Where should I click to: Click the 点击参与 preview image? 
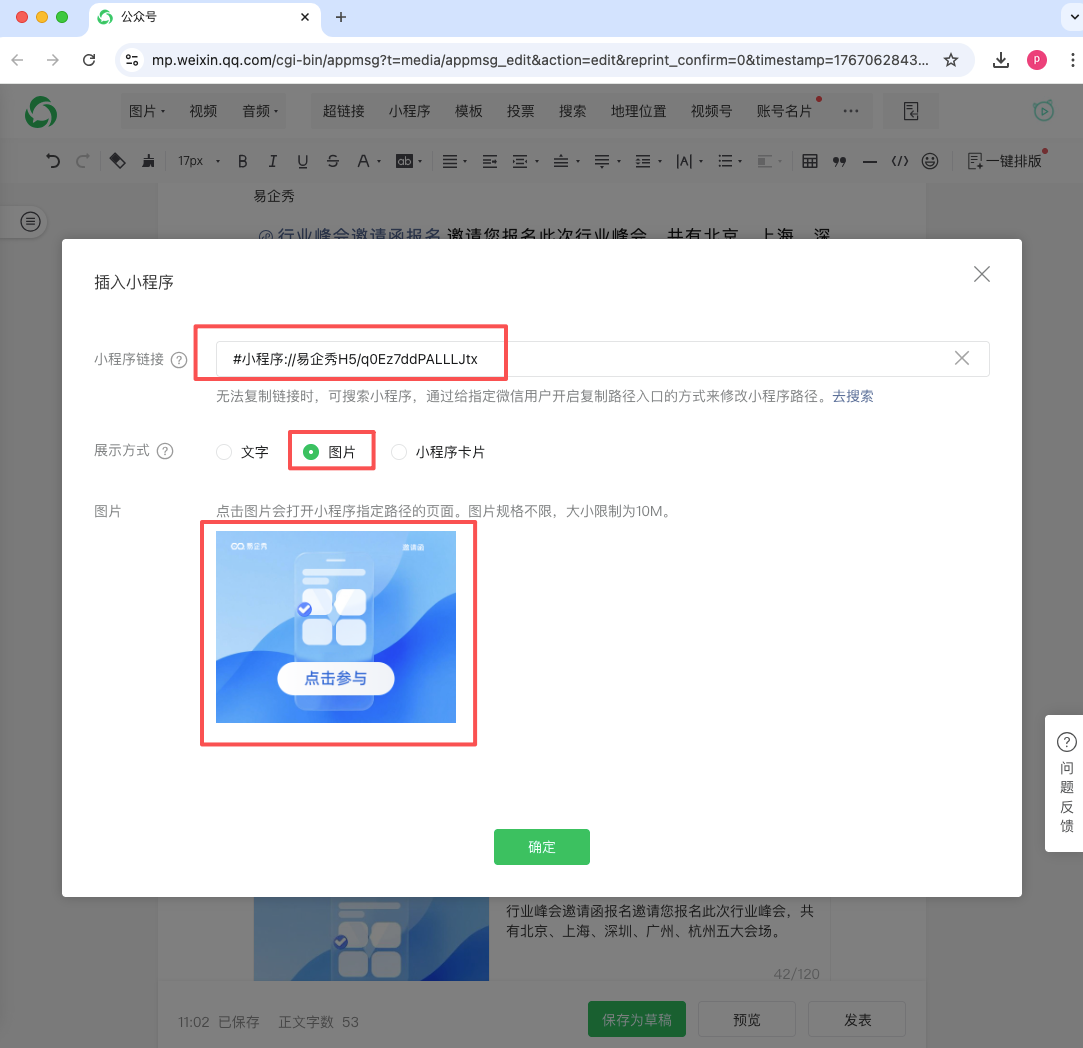(336, 627)
